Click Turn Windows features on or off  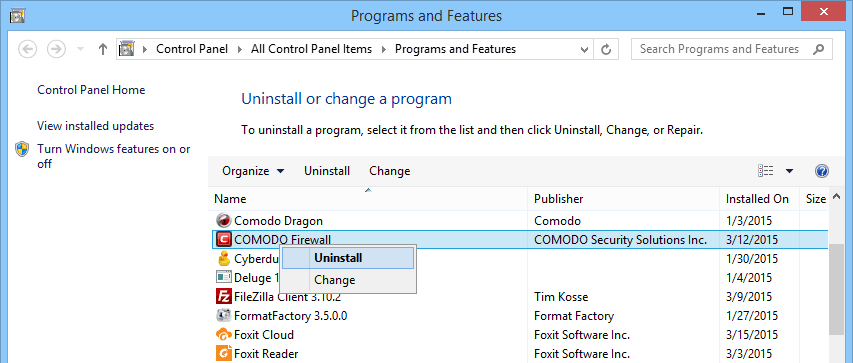tap(114, 156)
